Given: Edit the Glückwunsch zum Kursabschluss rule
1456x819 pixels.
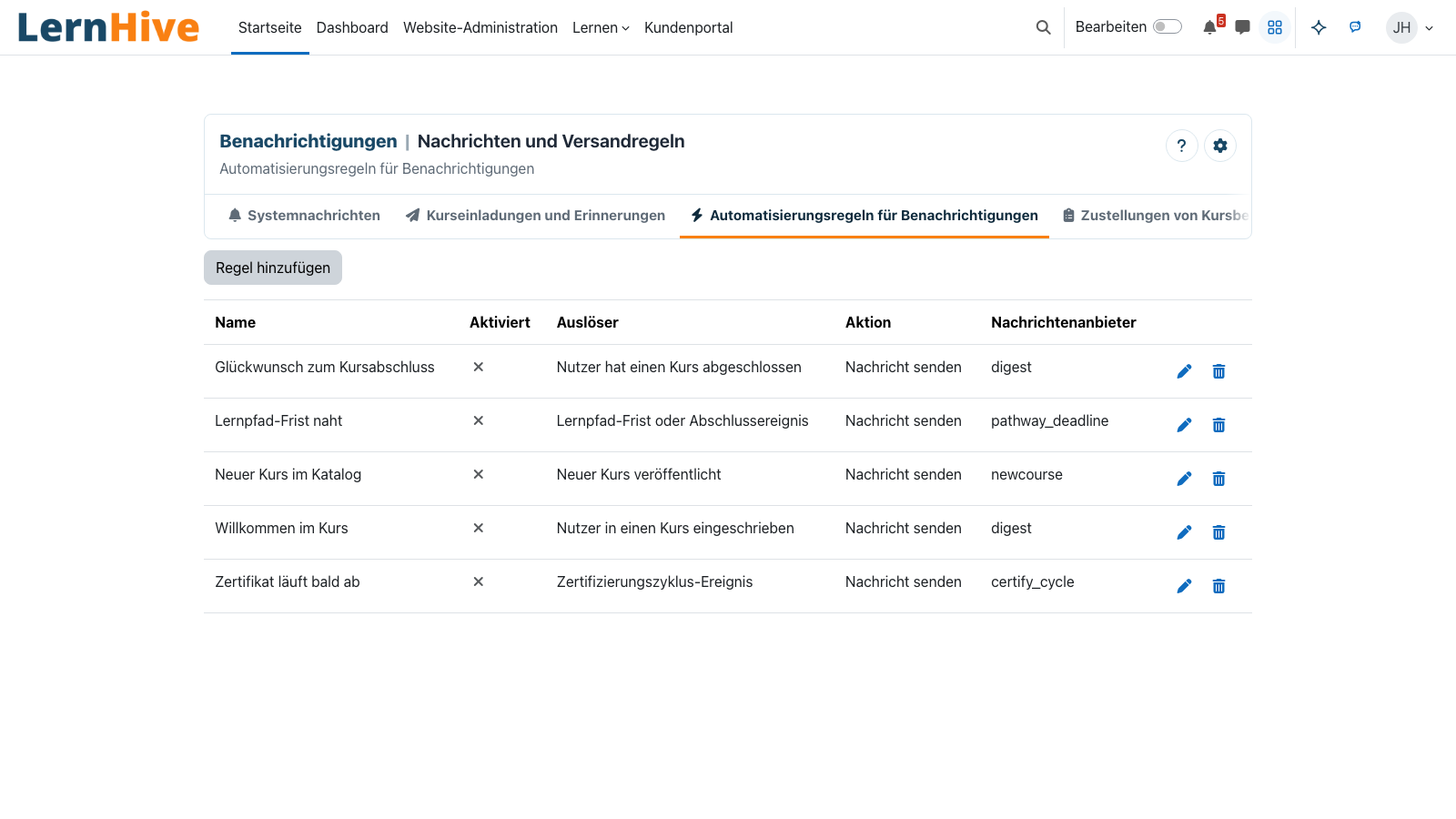Looking at the screenshot, I should 1184,371.
